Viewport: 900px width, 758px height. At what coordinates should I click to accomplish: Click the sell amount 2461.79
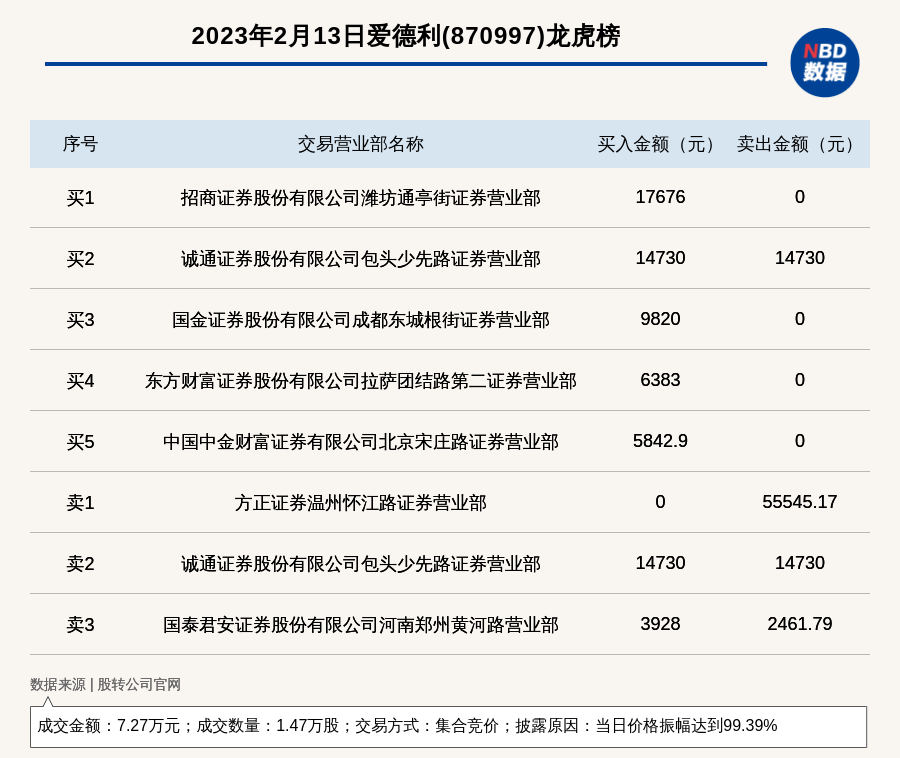tap(800, 624)
